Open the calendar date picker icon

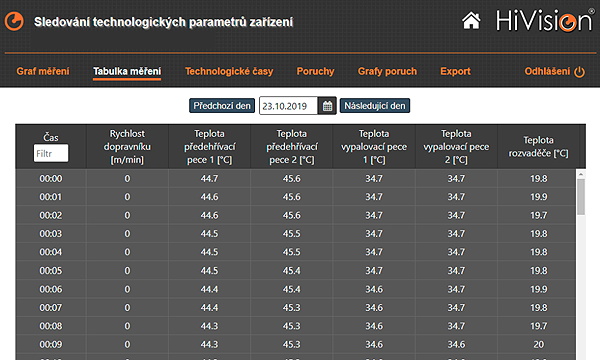click(327, 106)
